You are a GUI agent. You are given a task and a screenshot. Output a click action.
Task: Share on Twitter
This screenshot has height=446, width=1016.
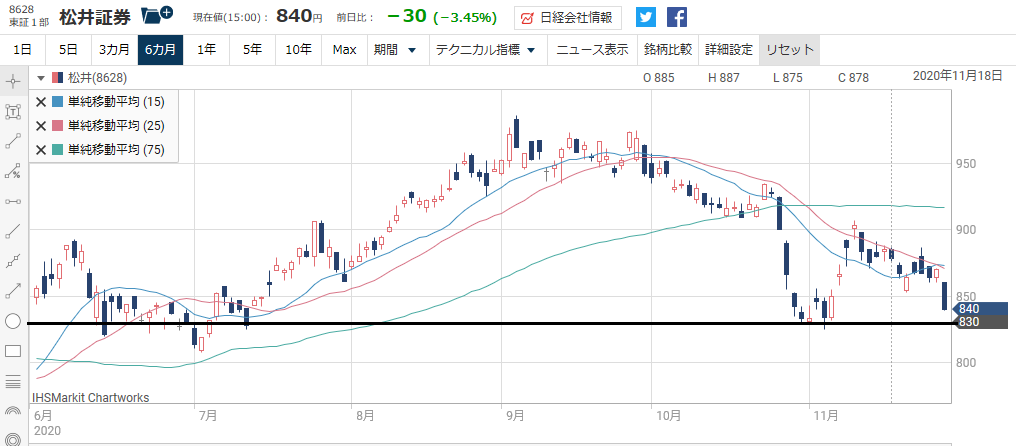645,17
